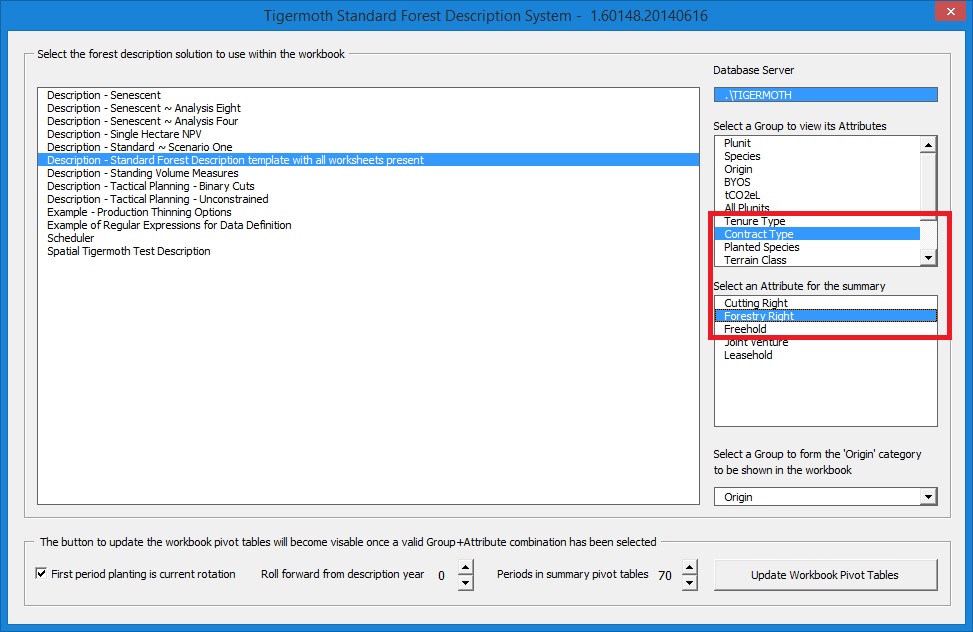The image size is (973, 632).
Task: Select tCO2eL group
Action: point(817,196)
